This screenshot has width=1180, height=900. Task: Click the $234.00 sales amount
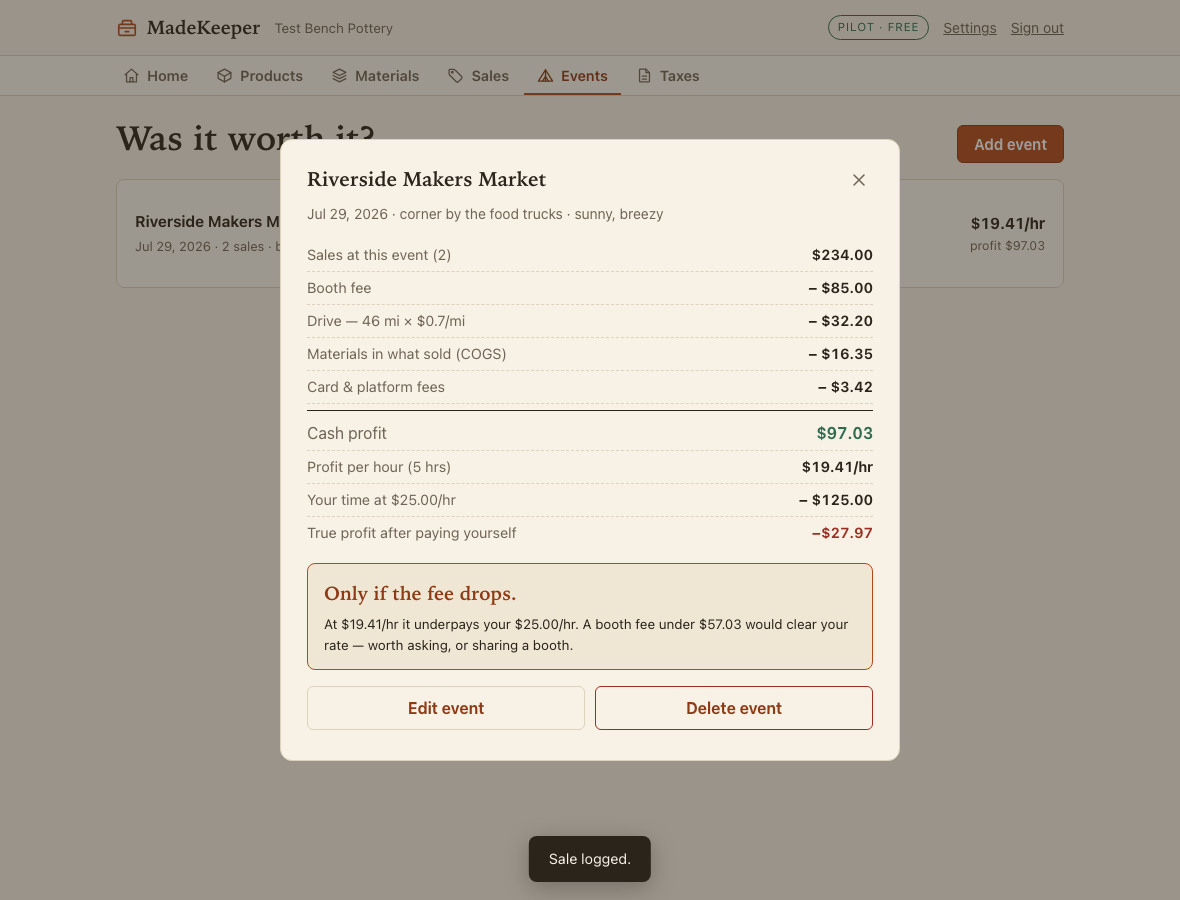(842, 255)
